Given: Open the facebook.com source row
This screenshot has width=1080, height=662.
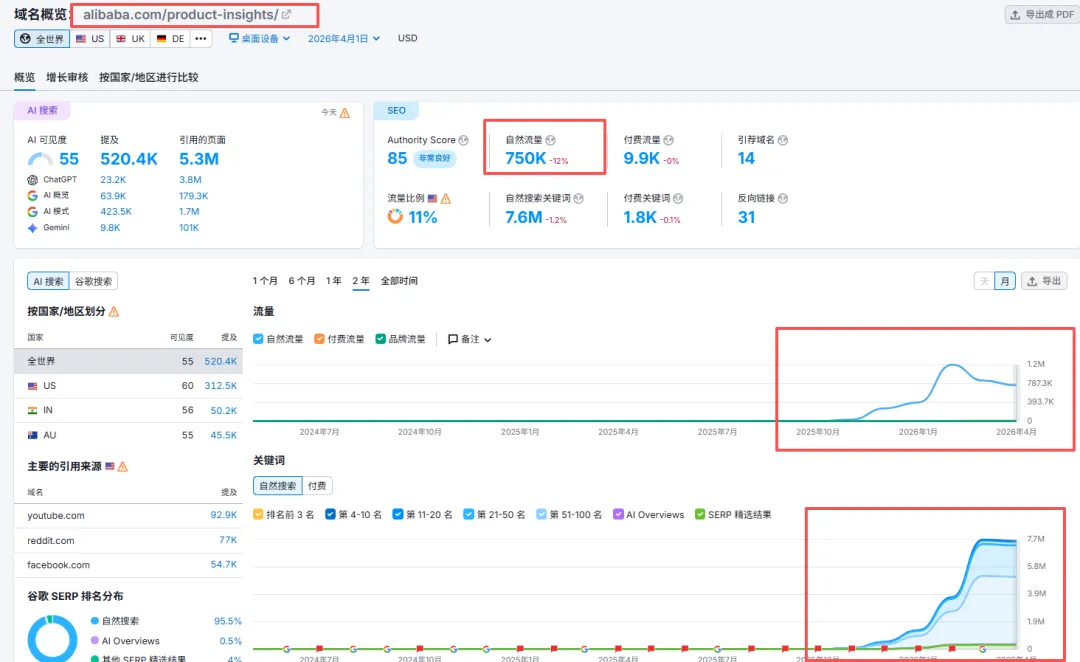Looking at the screenshot, I should 128,565.
